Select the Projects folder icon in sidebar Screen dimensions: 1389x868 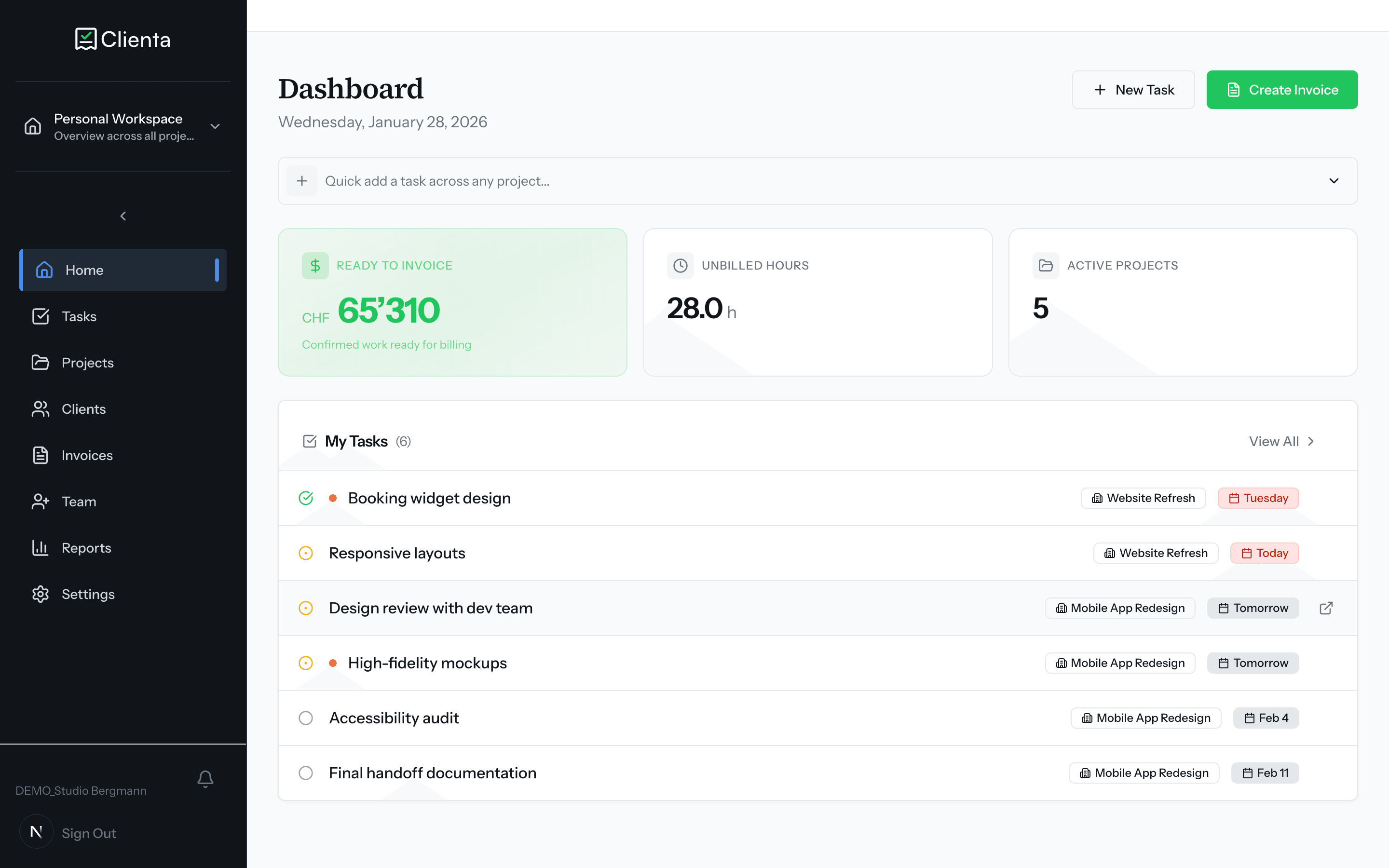coord(40,362)
